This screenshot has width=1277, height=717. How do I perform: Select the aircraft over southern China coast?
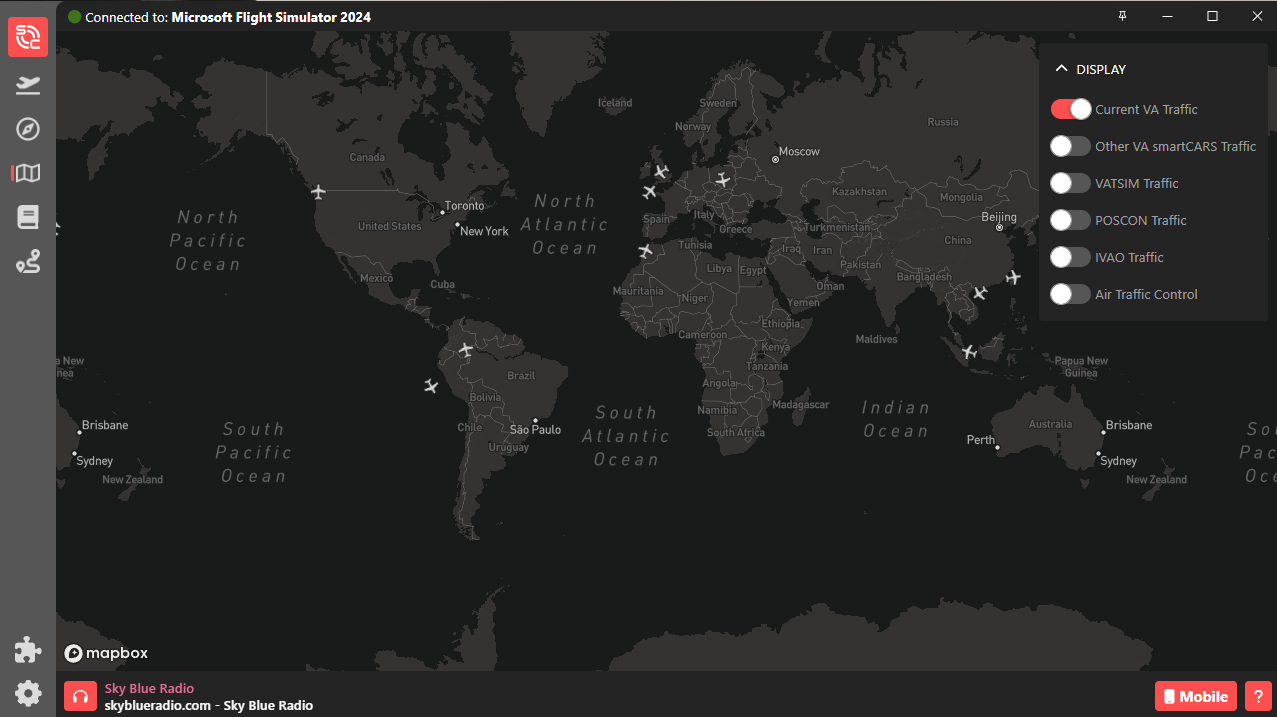pos(980,293)
